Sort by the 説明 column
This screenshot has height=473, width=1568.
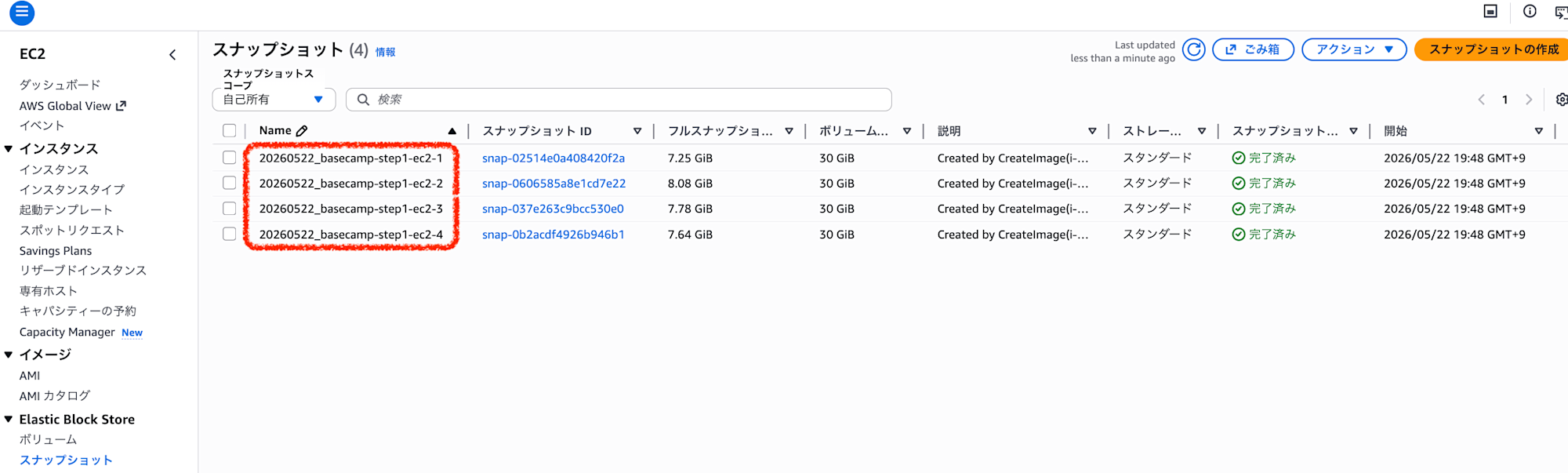point(1092,131)
